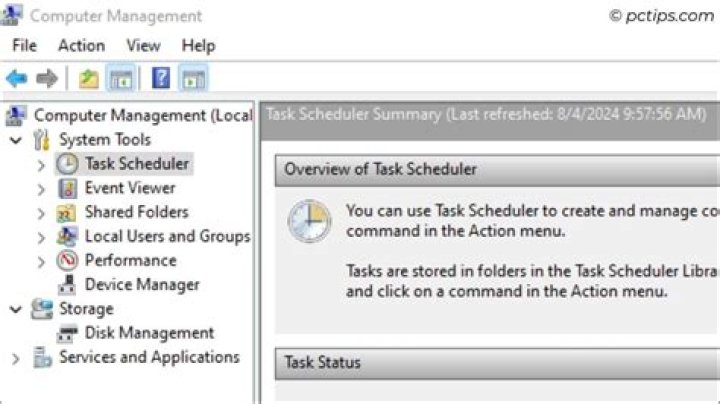Select Local Users and Groups item
Viewport: 720px width, 404px height.
click(167, 236)
